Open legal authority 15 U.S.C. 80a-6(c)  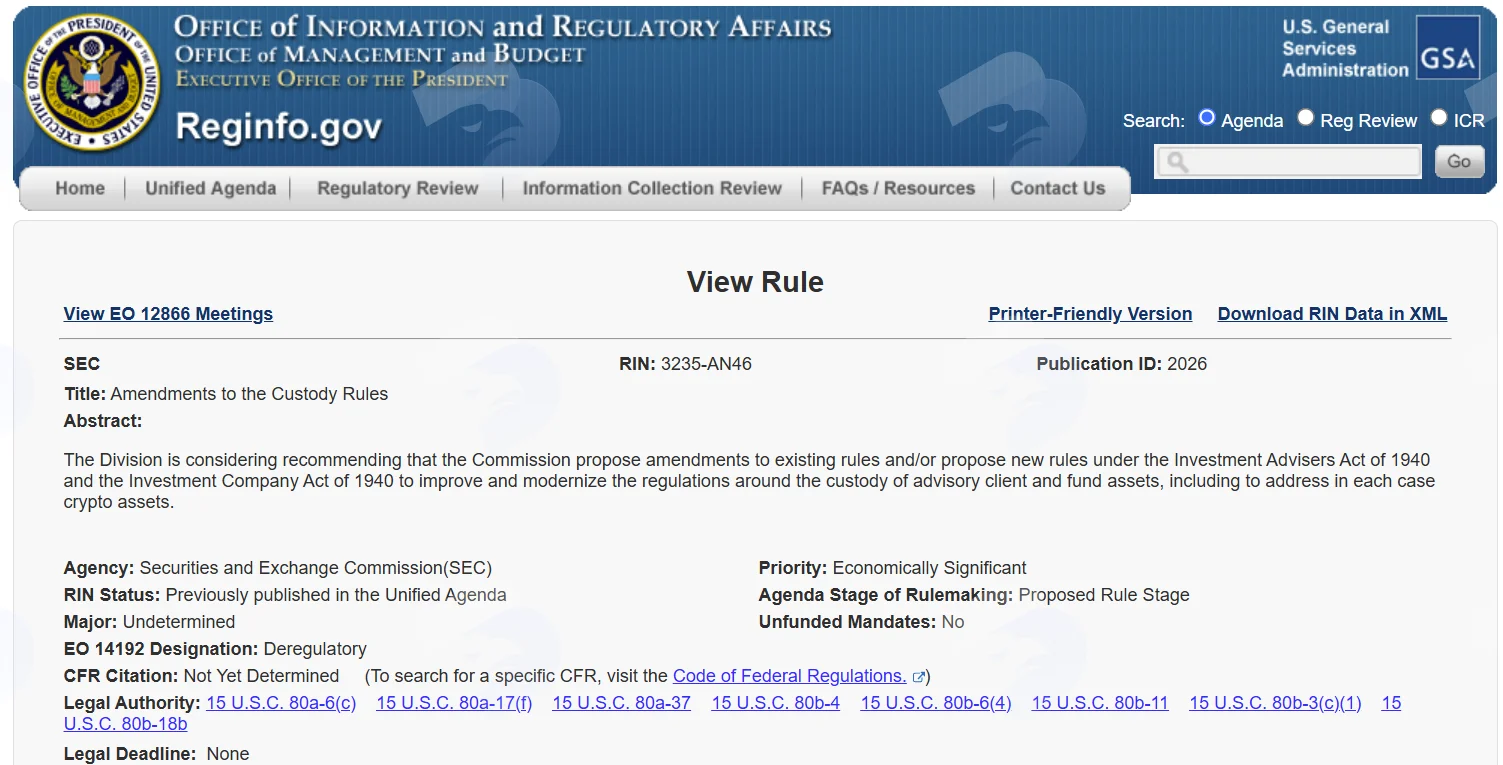pyautogui.click(x=281, y=703)
